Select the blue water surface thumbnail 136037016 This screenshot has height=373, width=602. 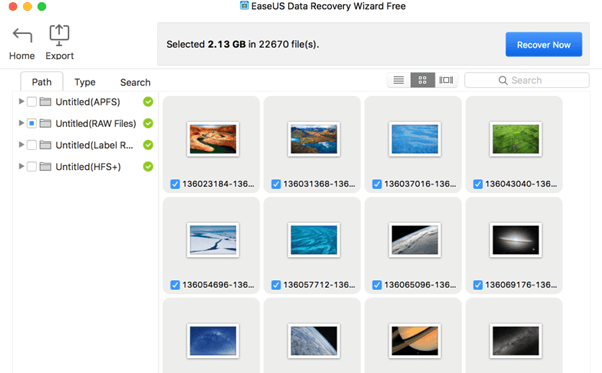pos(415,139)
